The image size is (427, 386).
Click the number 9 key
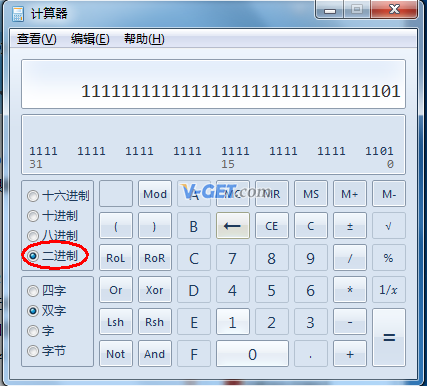[x=311, y=258]
